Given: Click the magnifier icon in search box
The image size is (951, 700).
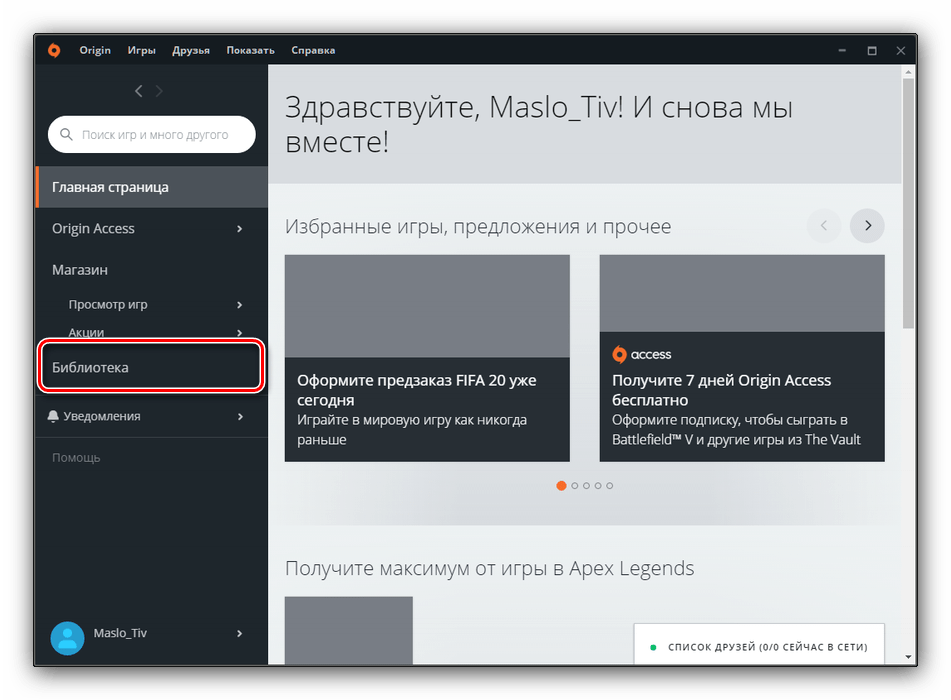Looking at the screenshot, I should click(x=67, y=135).
